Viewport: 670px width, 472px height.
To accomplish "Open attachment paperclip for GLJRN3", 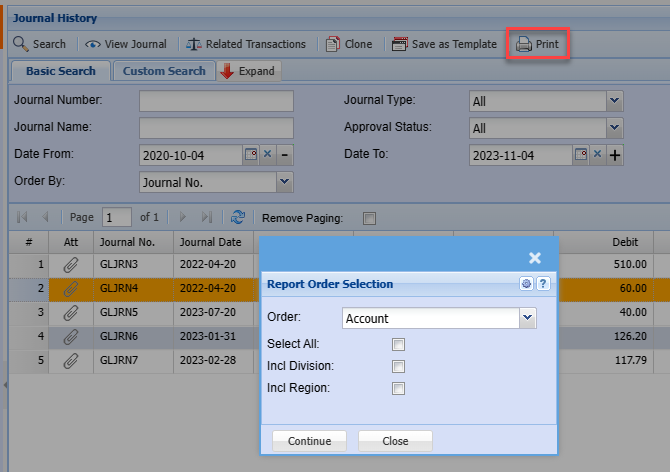I will point(71,265).
